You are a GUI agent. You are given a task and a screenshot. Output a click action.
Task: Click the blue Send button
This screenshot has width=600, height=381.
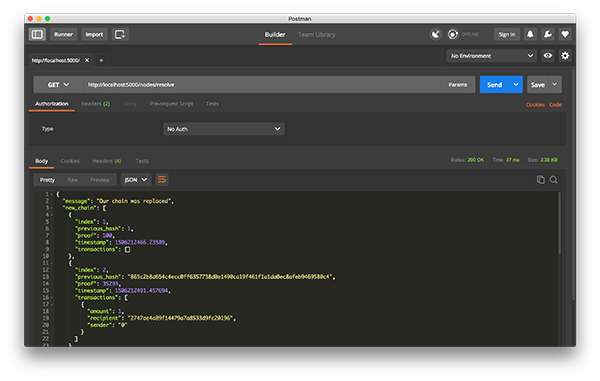point(494,85)
